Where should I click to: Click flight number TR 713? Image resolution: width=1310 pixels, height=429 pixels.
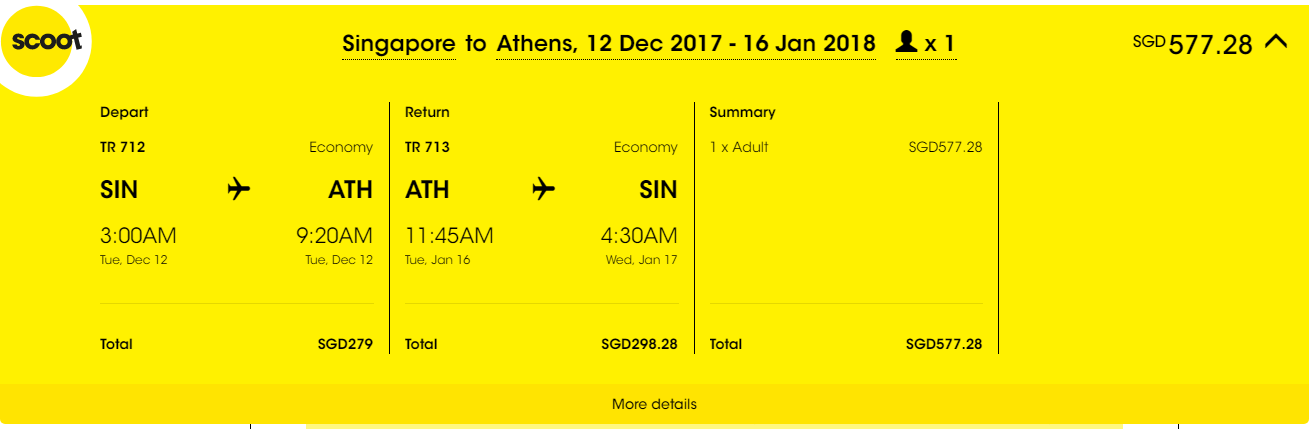click(x=427, y=147)
